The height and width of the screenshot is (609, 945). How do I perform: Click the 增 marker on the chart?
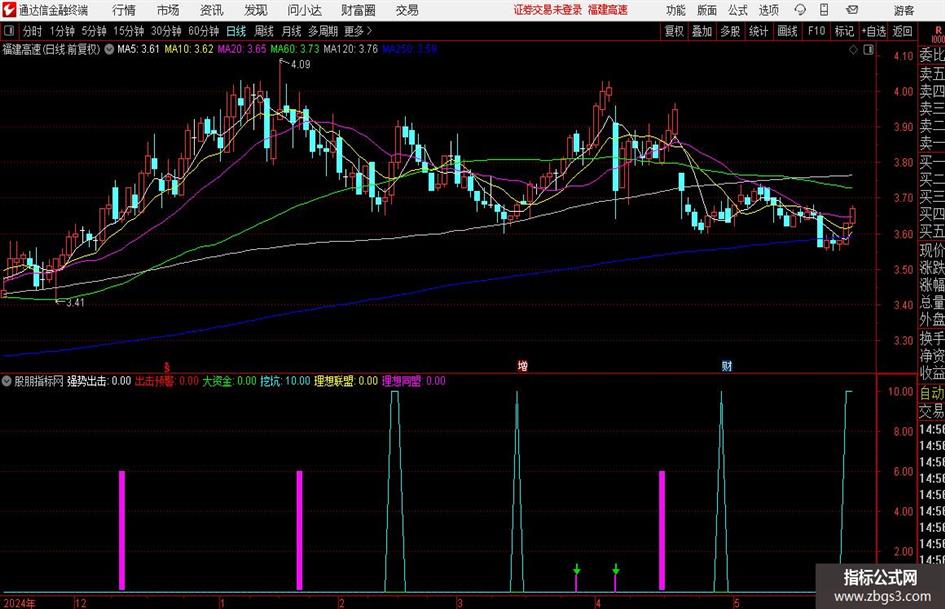pyautogui.click(x=523, y=366)
